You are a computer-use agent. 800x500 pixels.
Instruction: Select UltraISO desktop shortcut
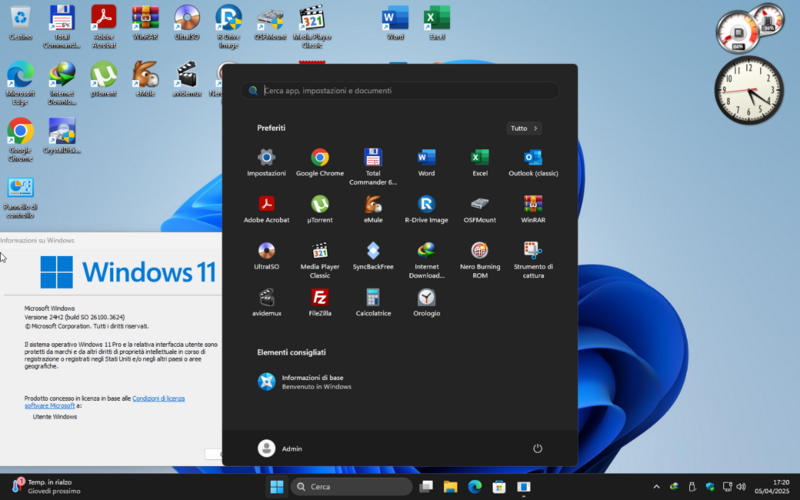point(187,23)
